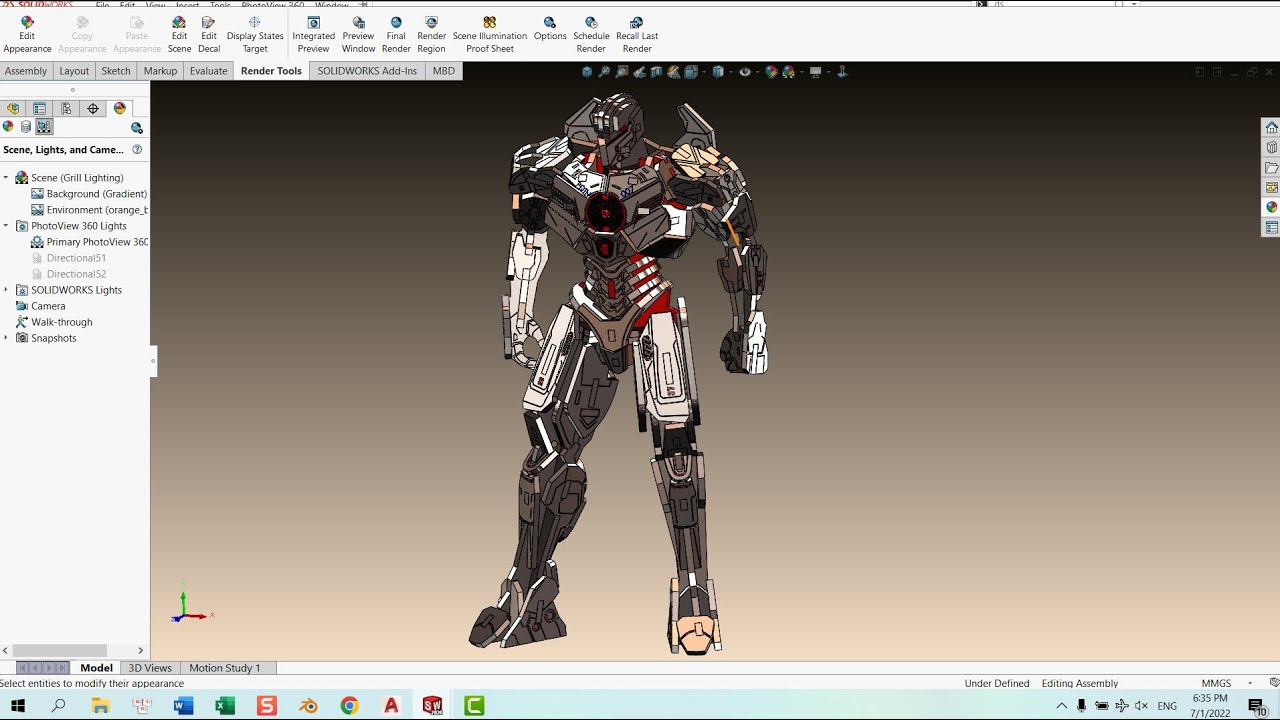Expand the Snapshots node
Image resolution: width=1280 pixels, height=720 pixels.
(x=6, y=338)
